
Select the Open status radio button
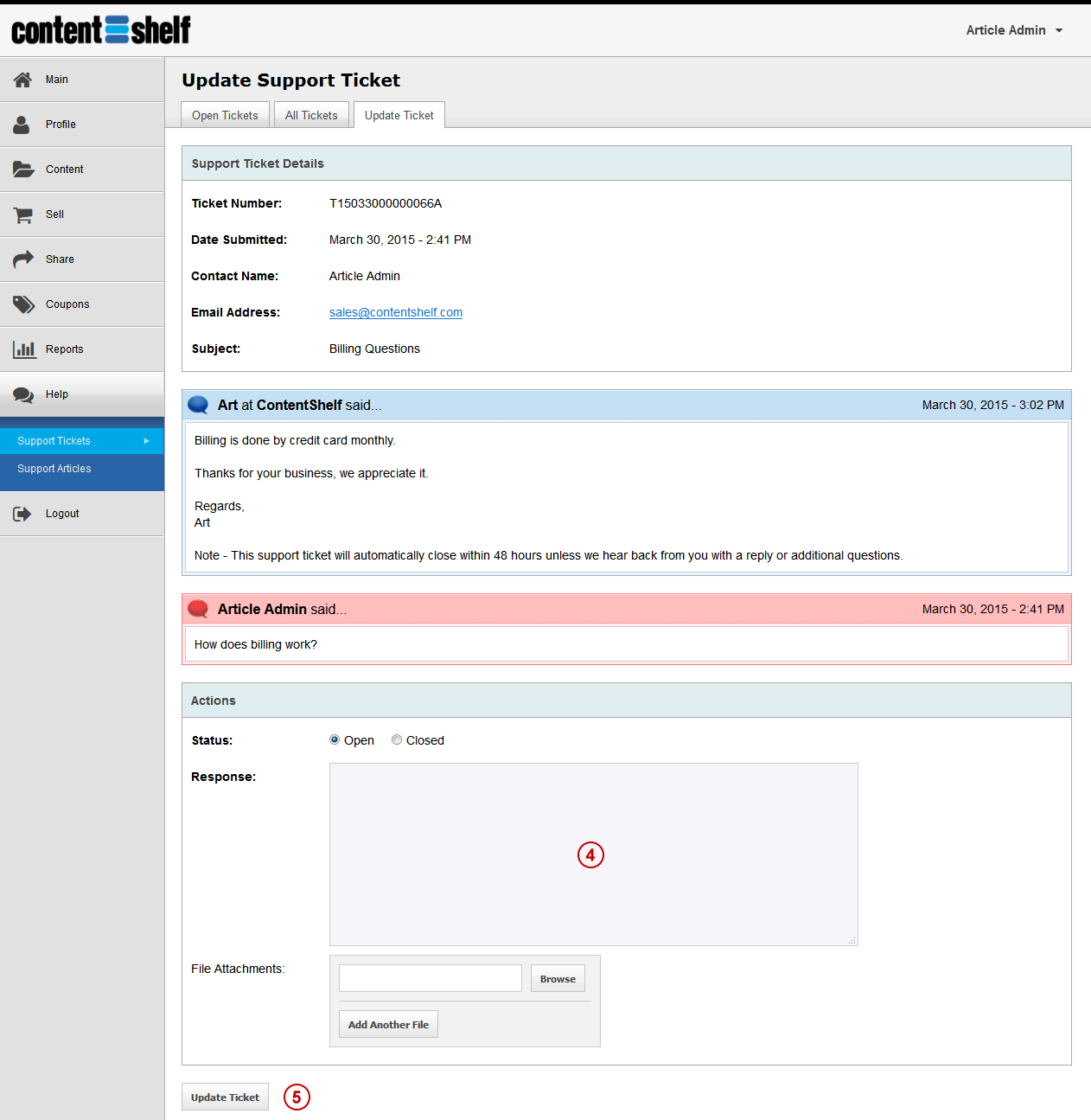pyautogui.click(x=335, y=739)
